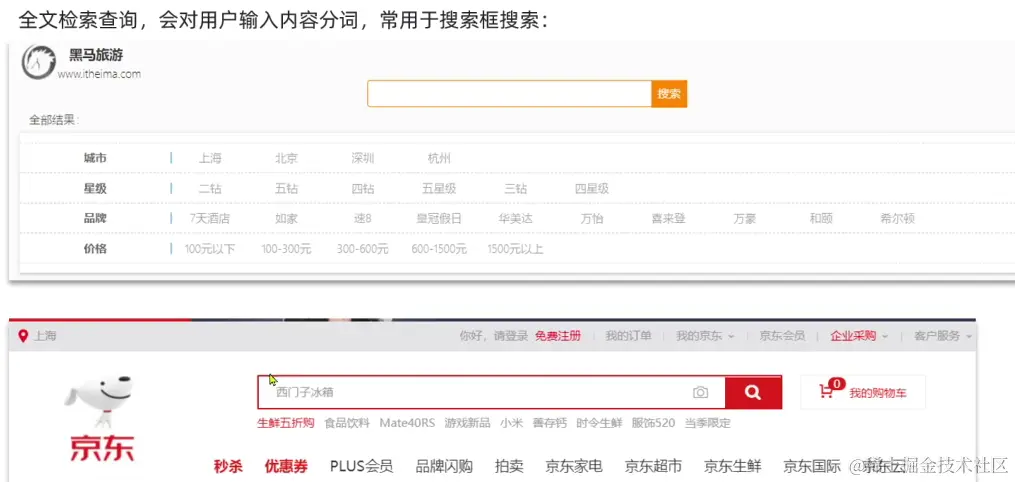Select the 优惠券 nav item
Screen dimensions: 1015x482
point(285,466)
